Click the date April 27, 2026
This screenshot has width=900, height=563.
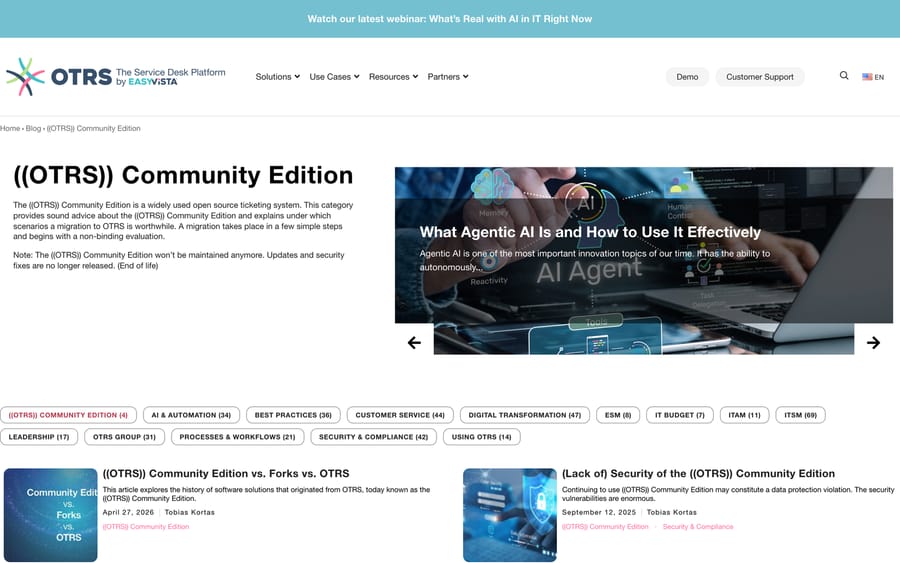pos(129,512)
